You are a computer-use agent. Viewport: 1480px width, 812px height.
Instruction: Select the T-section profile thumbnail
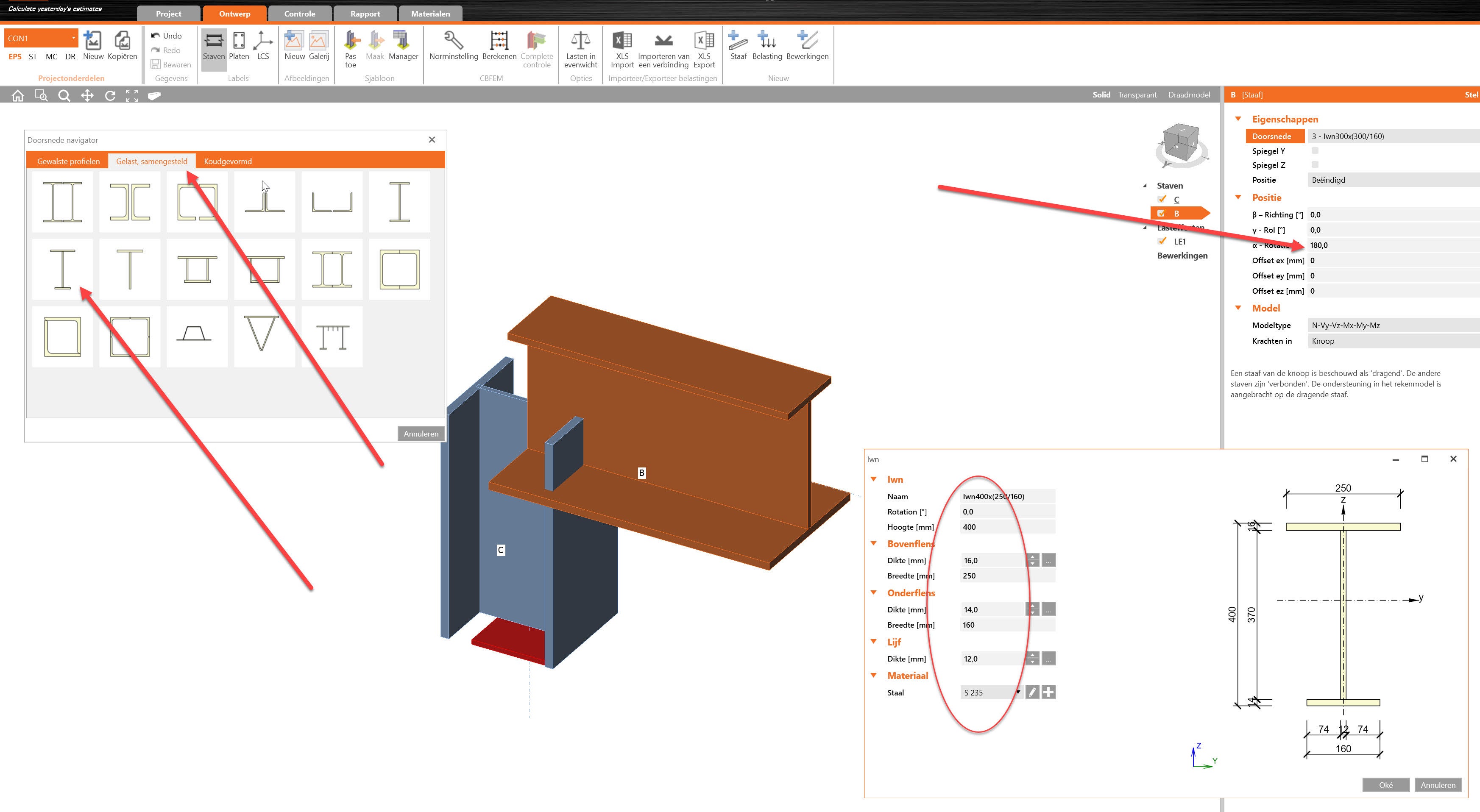[130, 269]
